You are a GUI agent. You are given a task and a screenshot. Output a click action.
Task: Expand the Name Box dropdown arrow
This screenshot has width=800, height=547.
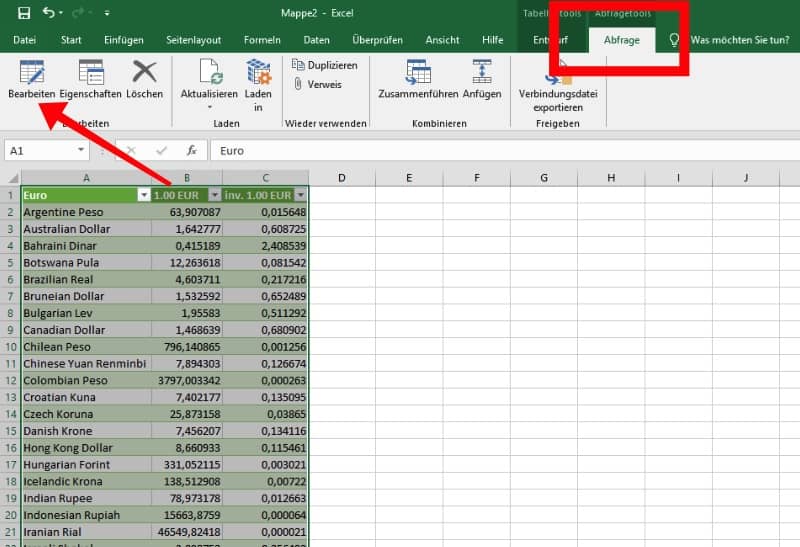pos(81,151)
